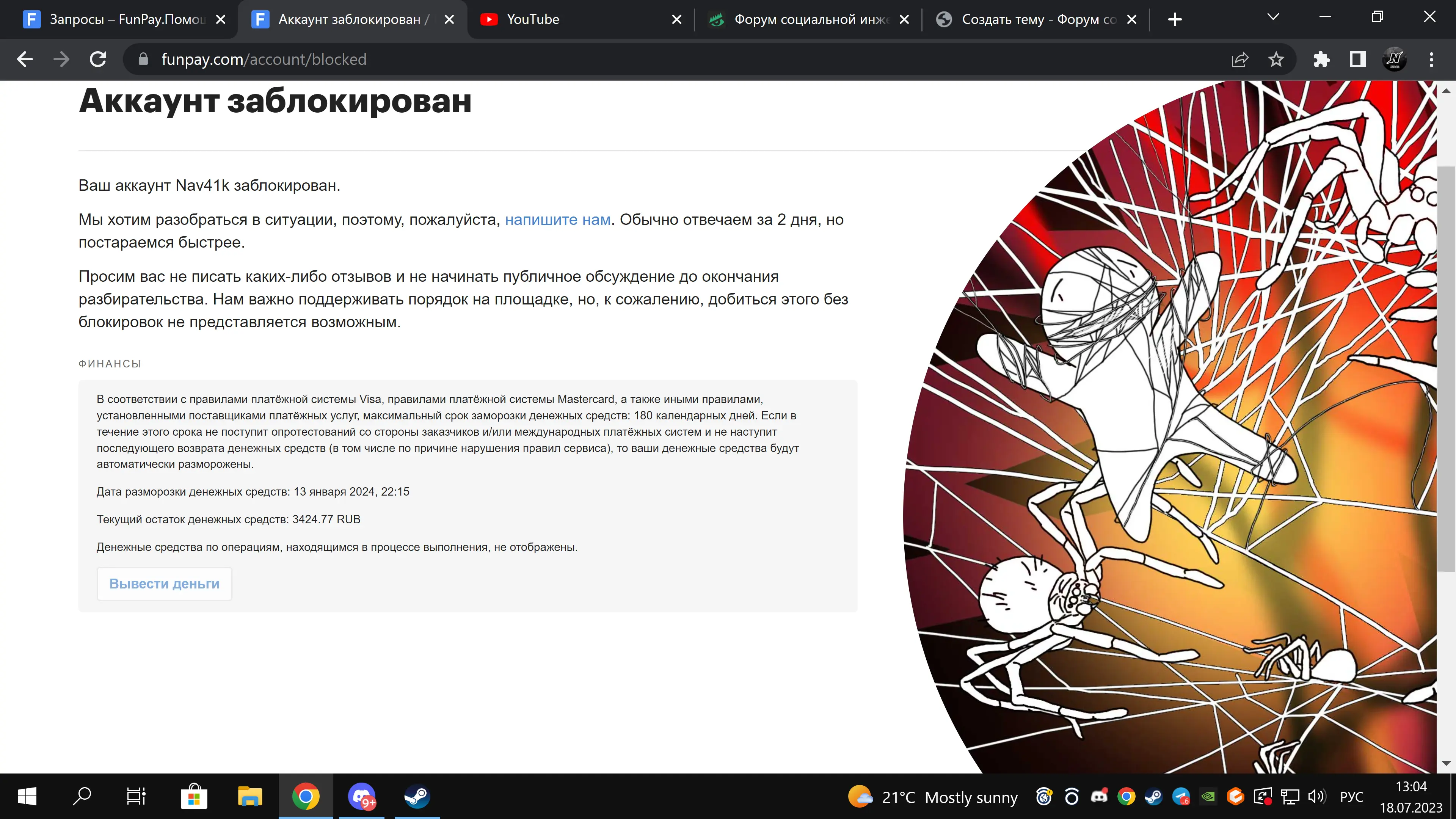Expand the tab search dropdown arrow
This screenshot has width=1456, height=819.
click(x=1273, y=17)
